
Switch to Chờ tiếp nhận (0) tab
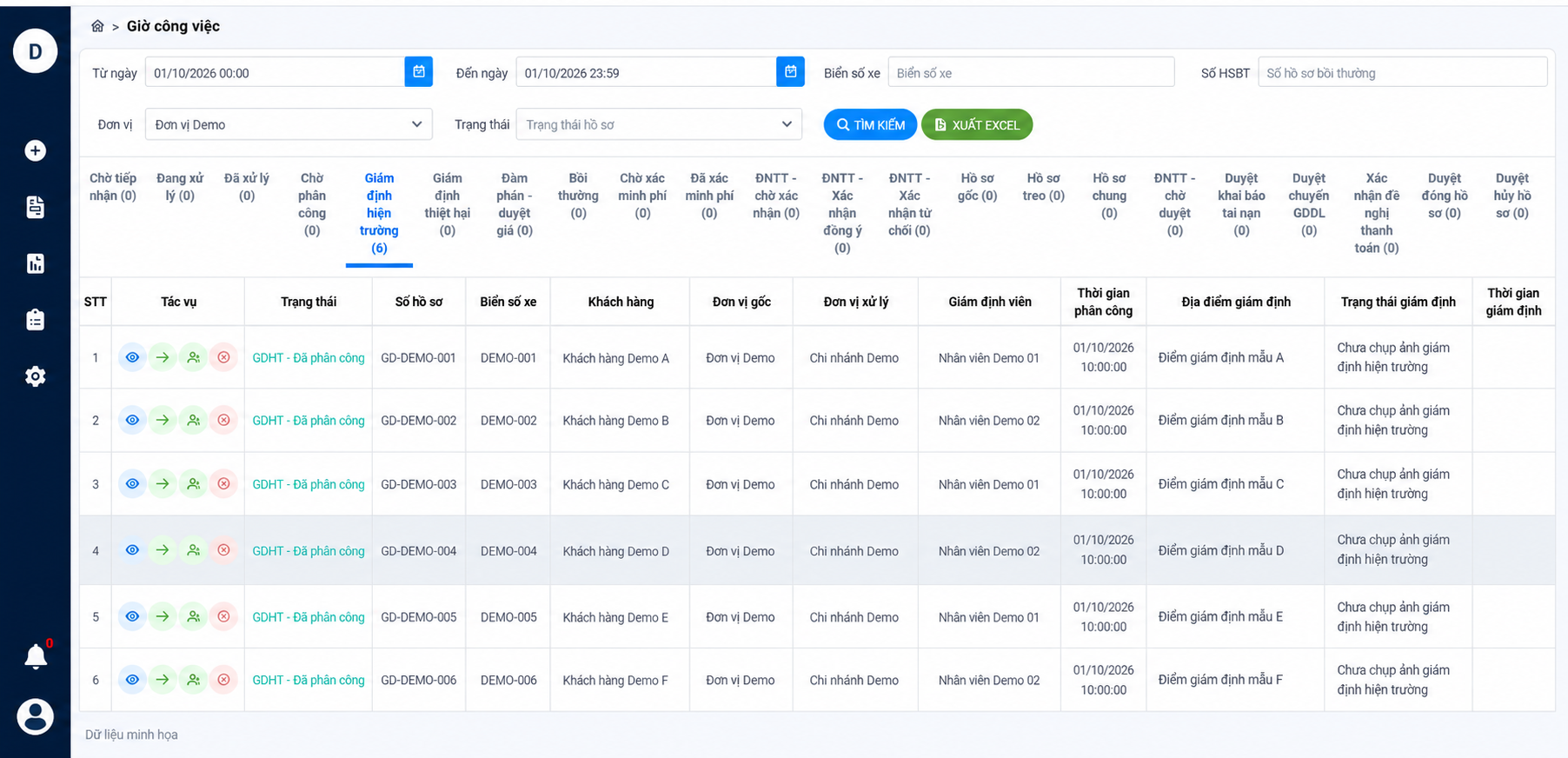point(113,187)
